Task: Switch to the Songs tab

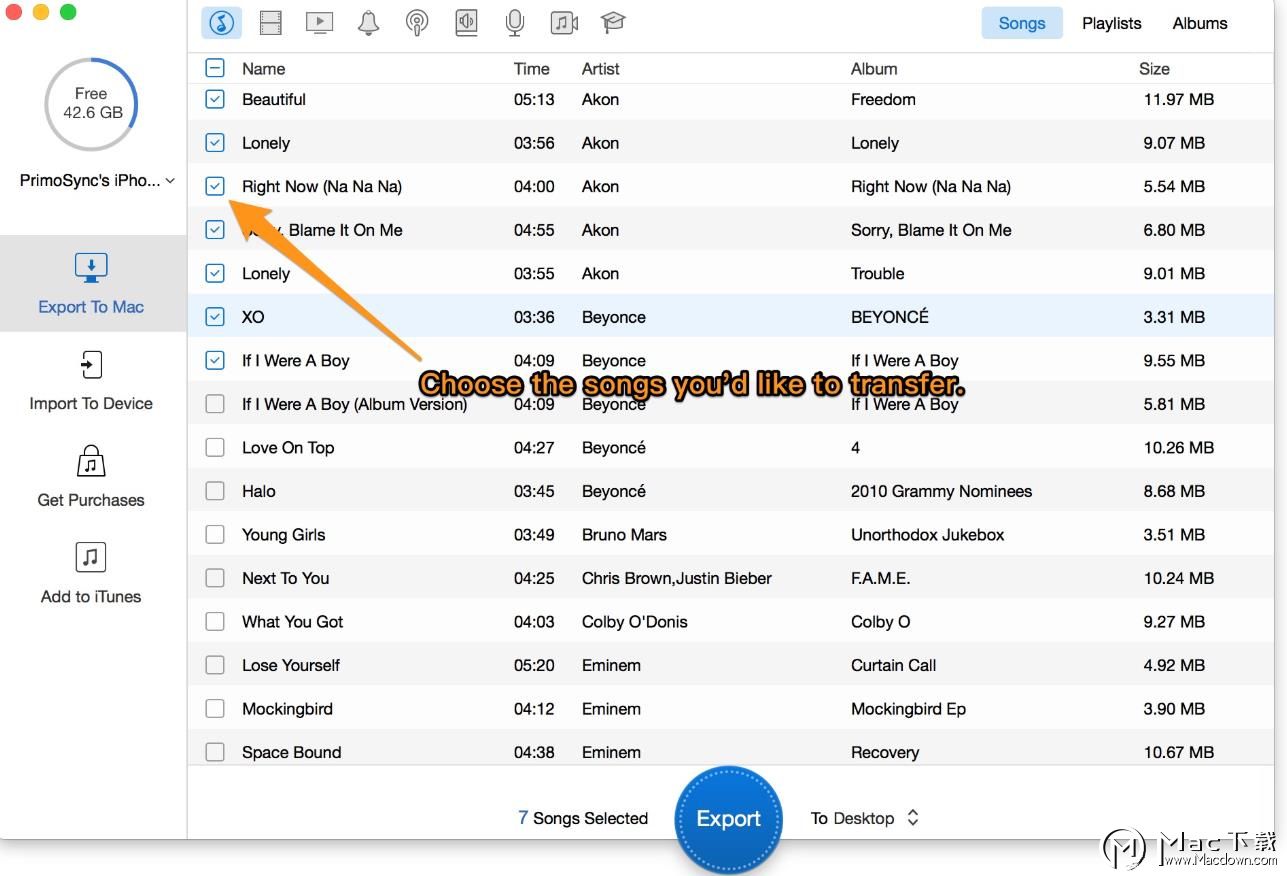Action: coord(1021,23)
